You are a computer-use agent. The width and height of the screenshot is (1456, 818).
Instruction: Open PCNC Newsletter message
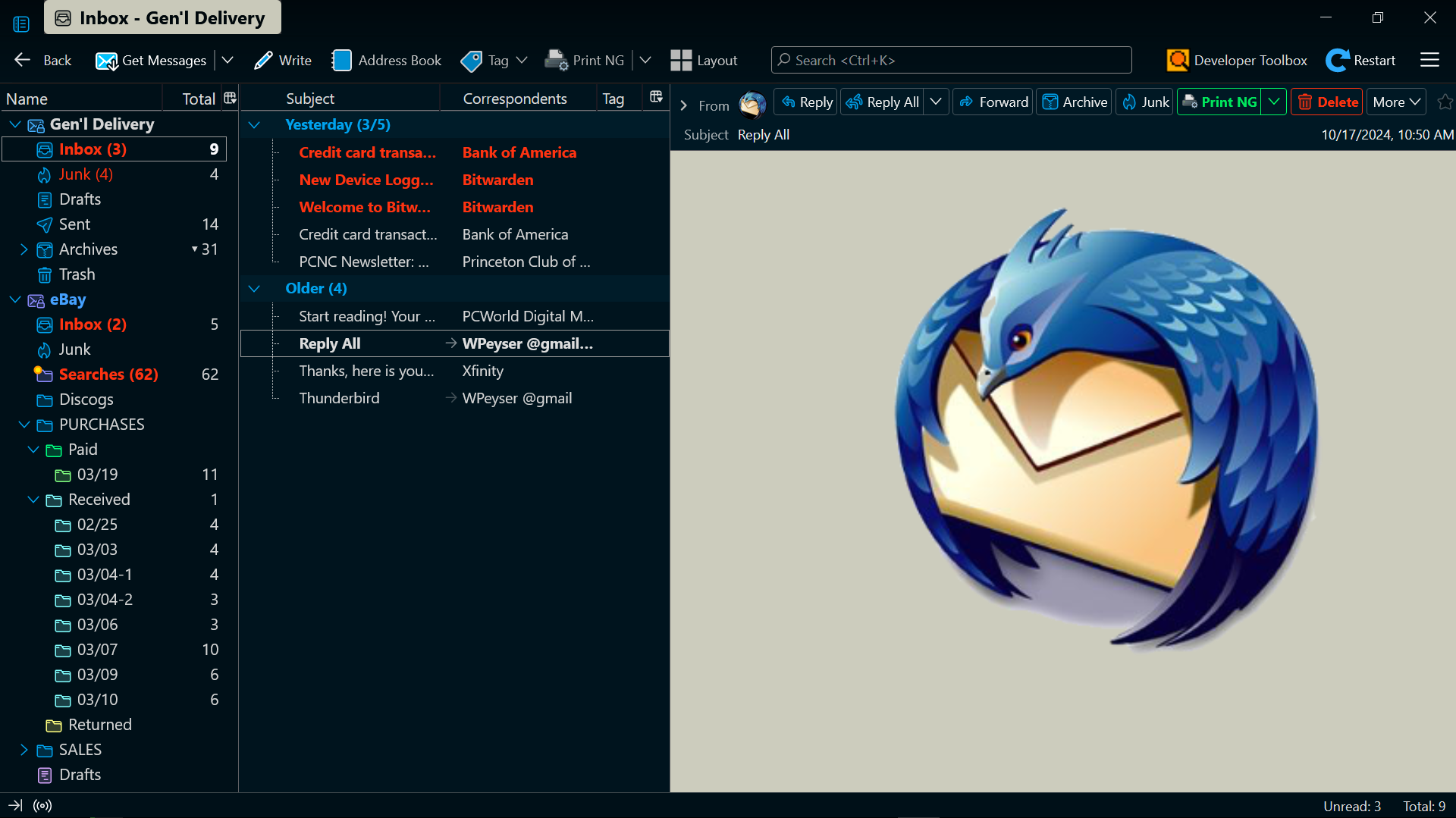pyautogui.click(x=455, y=262)
